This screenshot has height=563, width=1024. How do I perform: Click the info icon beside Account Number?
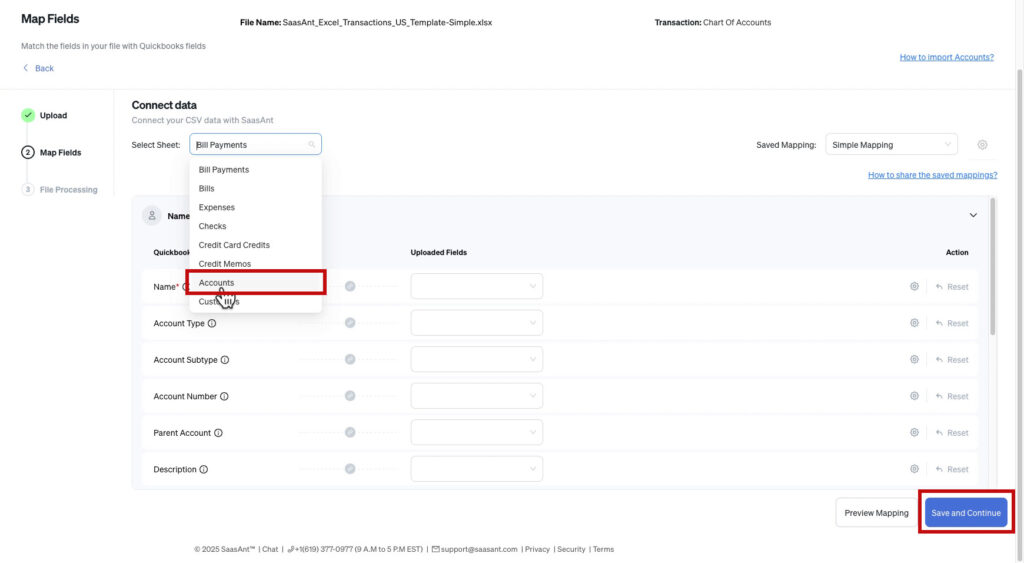coord(224,397)
